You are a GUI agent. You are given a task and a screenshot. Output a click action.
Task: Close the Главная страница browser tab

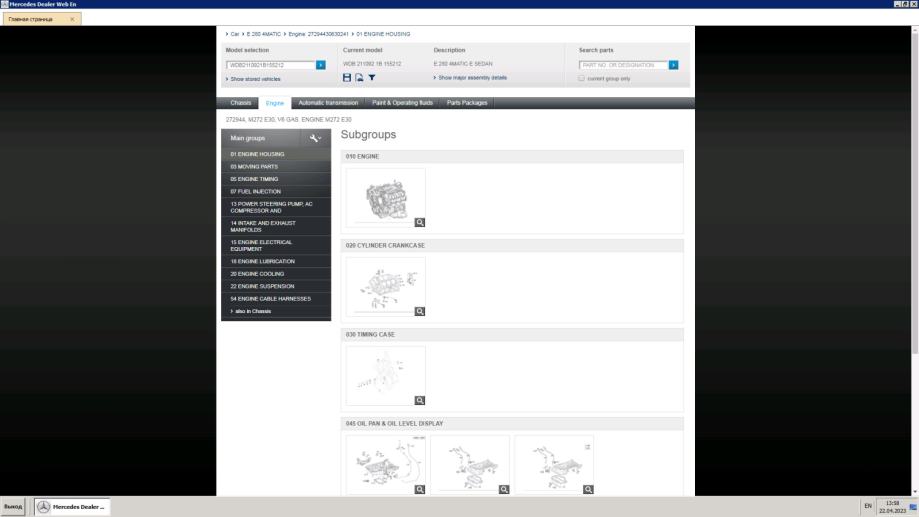coord(72,19)
